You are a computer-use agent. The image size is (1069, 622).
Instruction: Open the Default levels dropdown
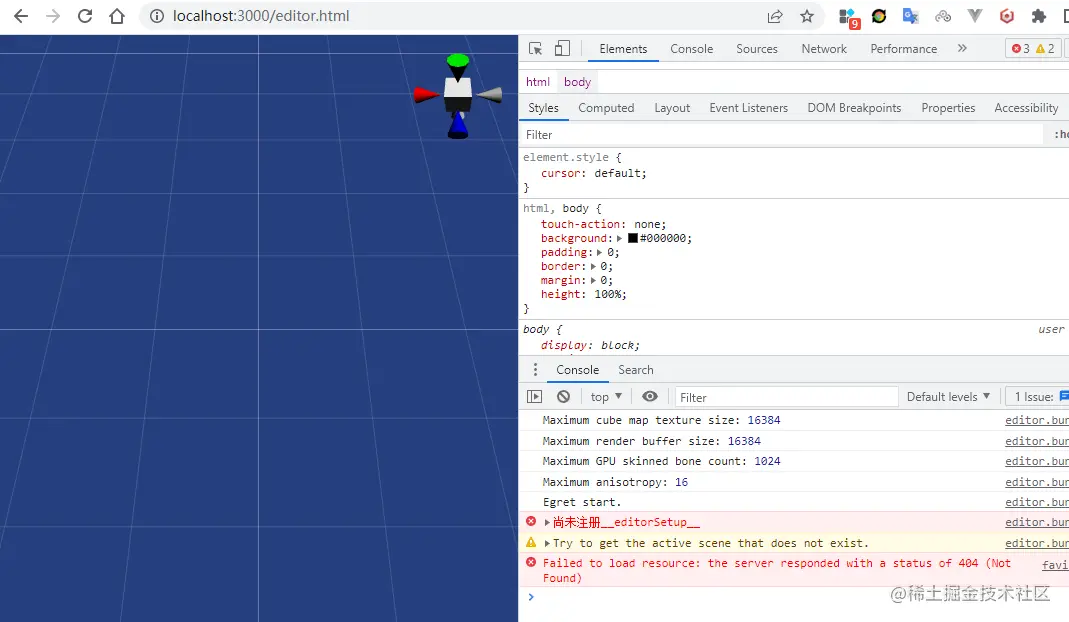pos(948,397)
